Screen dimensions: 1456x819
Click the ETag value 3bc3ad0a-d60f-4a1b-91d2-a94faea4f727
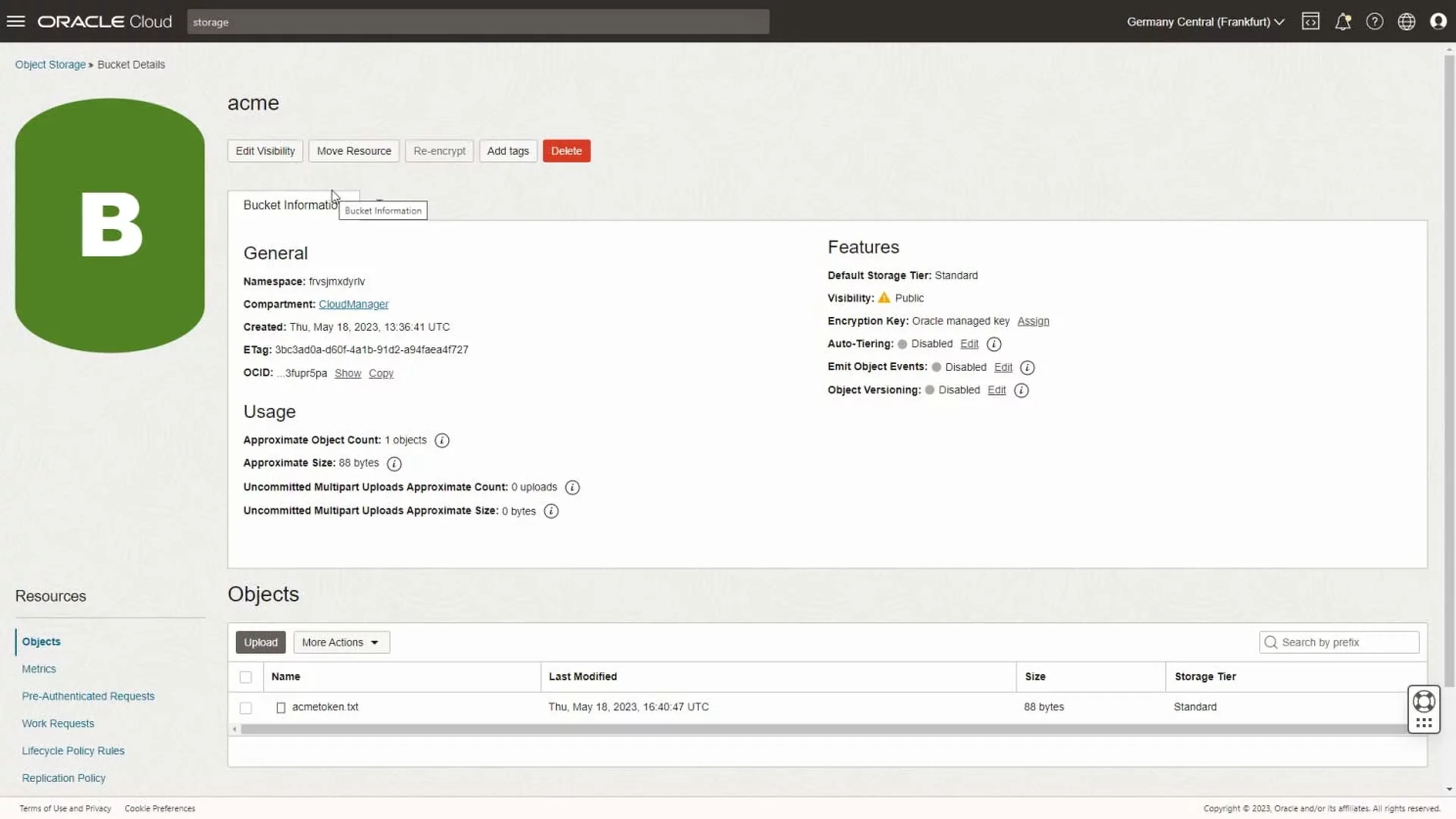(371, 350)
